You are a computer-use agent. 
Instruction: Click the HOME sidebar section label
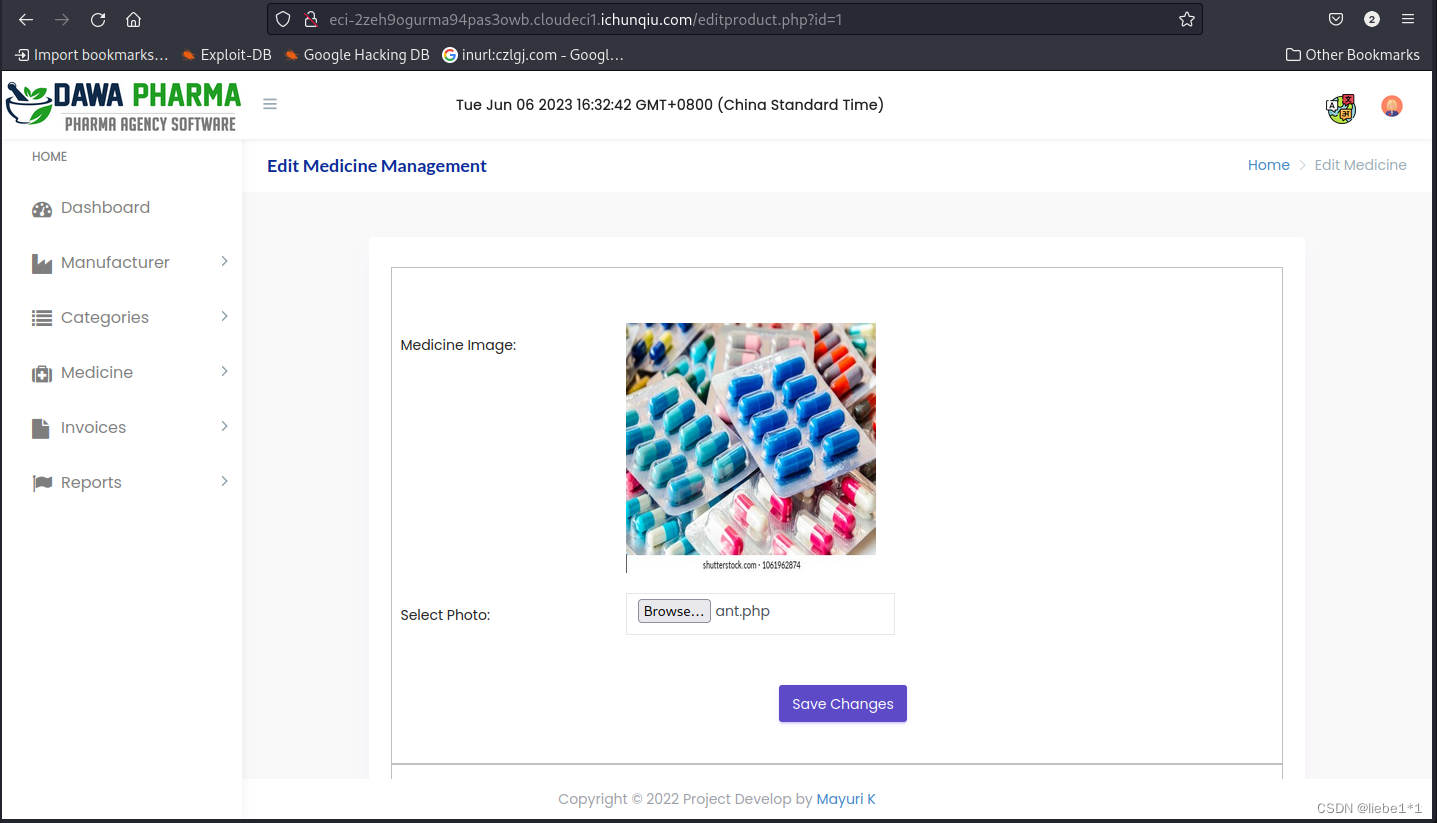(x=50, y=157)
